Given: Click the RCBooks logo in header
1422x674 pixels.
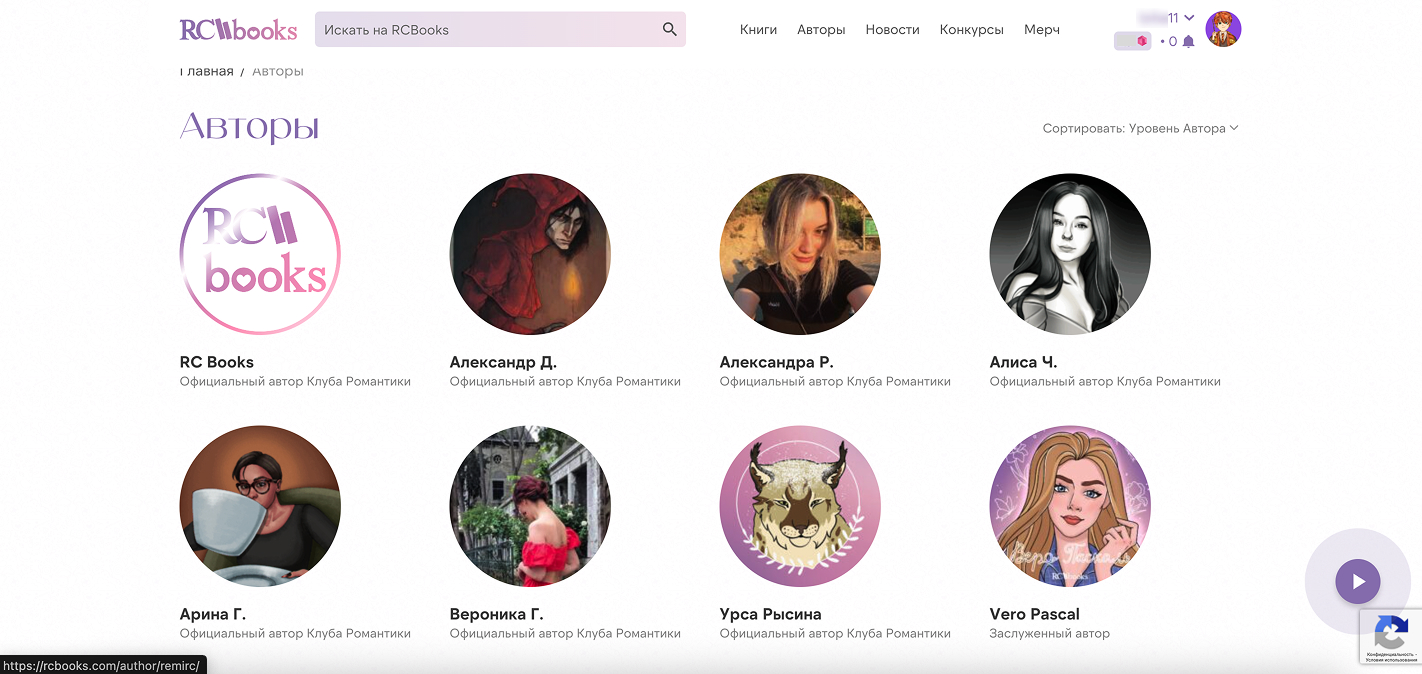Looking at the screenshot, I should (238, 30).
